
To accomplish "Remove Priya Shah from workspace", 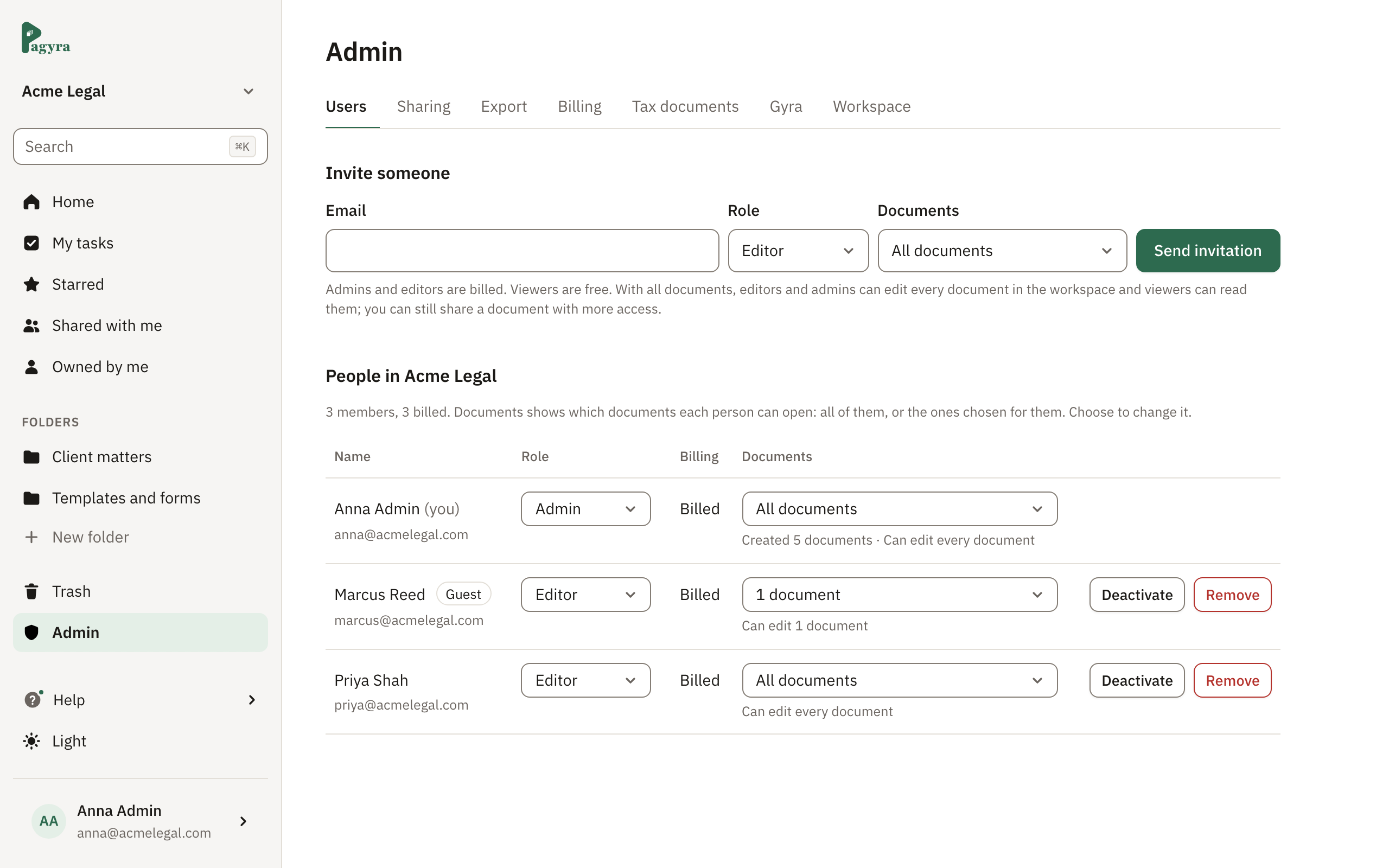I will 1232,680.
